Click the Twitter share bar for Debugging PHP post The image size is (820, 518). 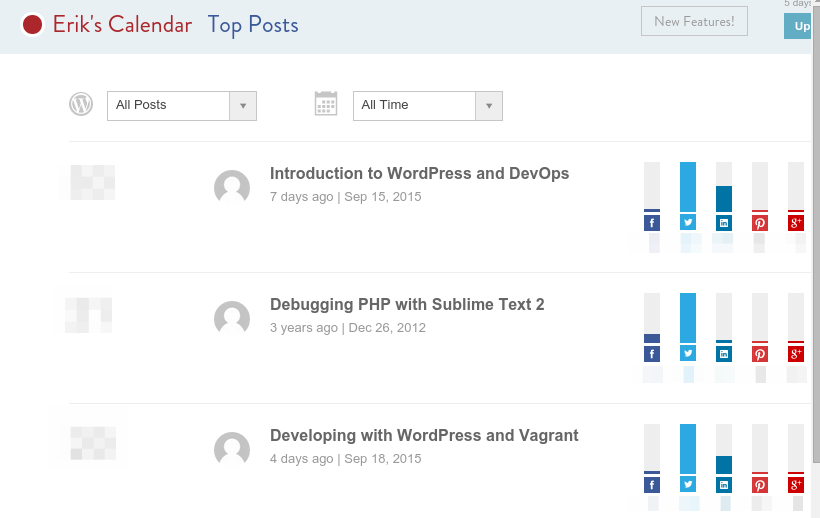pyautogui.click(x=688, y=318)
